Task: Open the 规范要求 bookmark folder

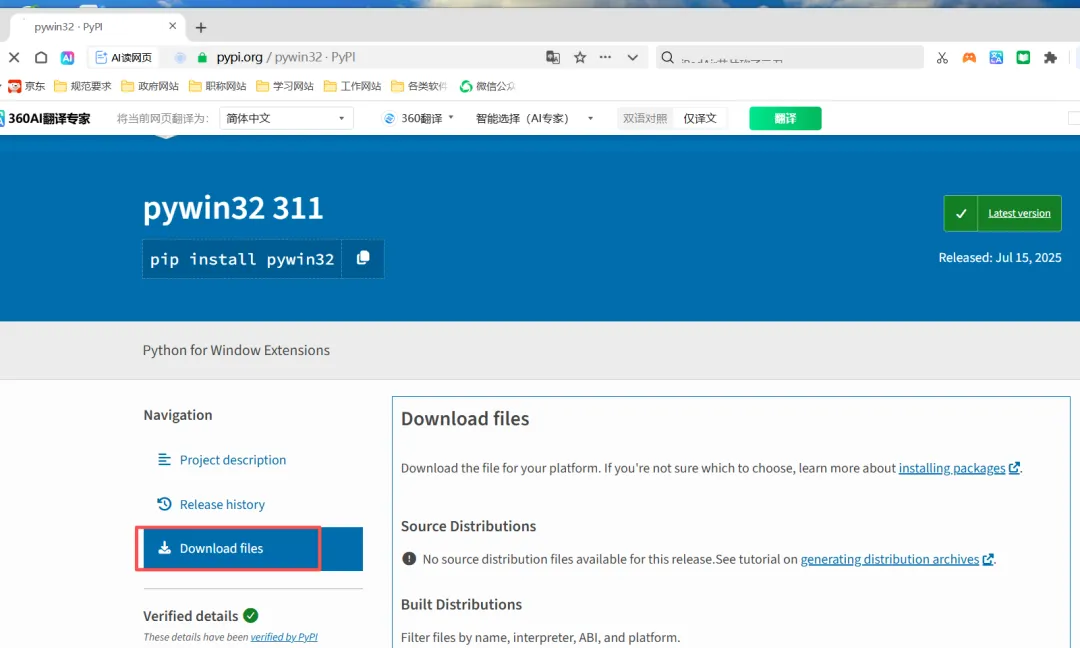Action: tap(83, 86)
